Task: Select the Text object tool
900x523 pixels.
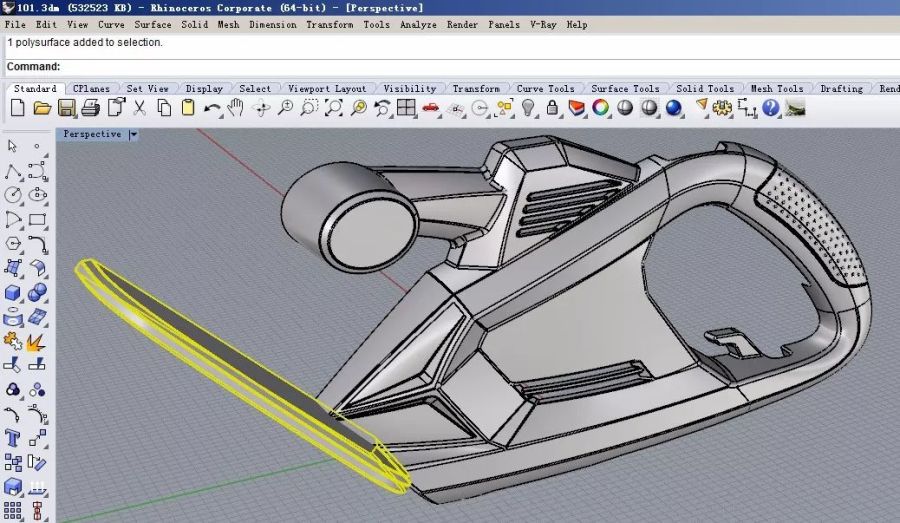Action: click(14, 439)
